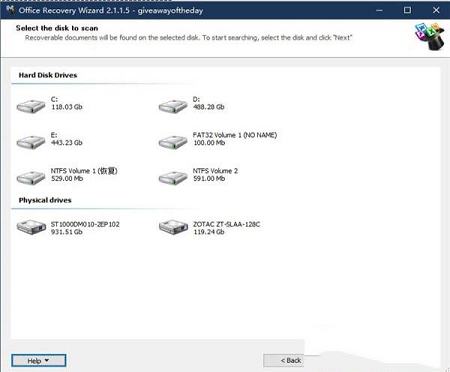This screenshot has height=372, width=450.
Task: Click the Physical drives section header
Action: pyautogui.click(x=45, y=200)
